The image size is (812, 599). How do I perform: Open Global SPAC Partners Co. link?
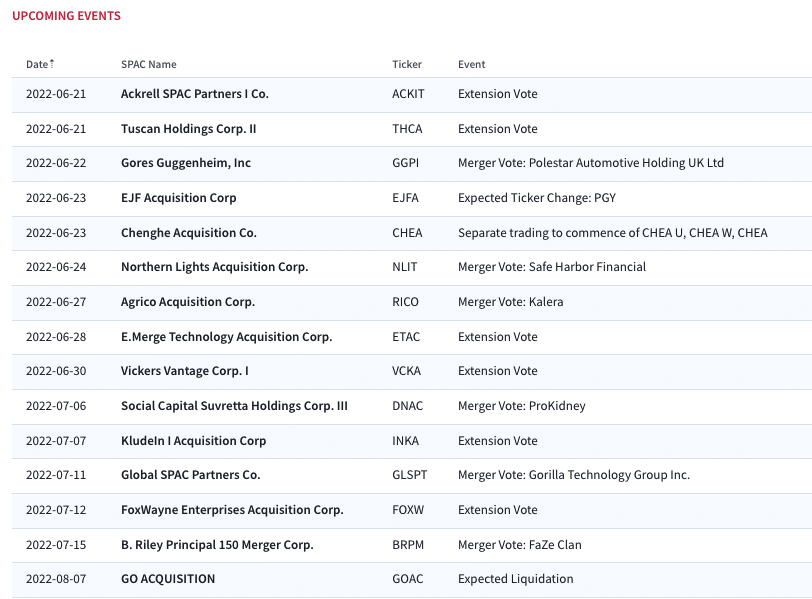(x=191, y=475)
